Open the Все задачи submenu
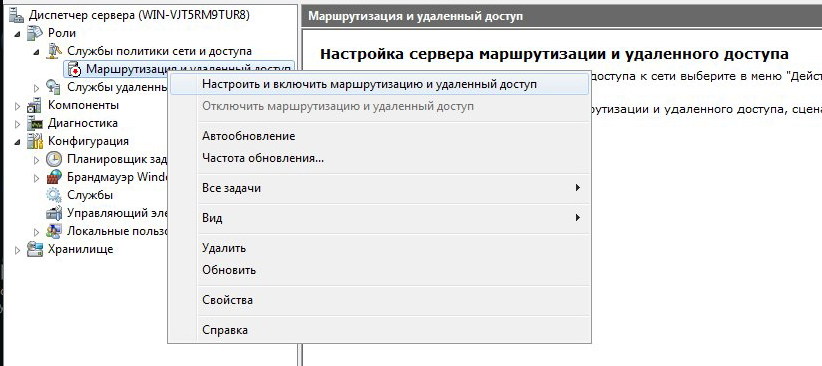Image resolution: width=822 pixels, height=366 pixels. [380, 188]
